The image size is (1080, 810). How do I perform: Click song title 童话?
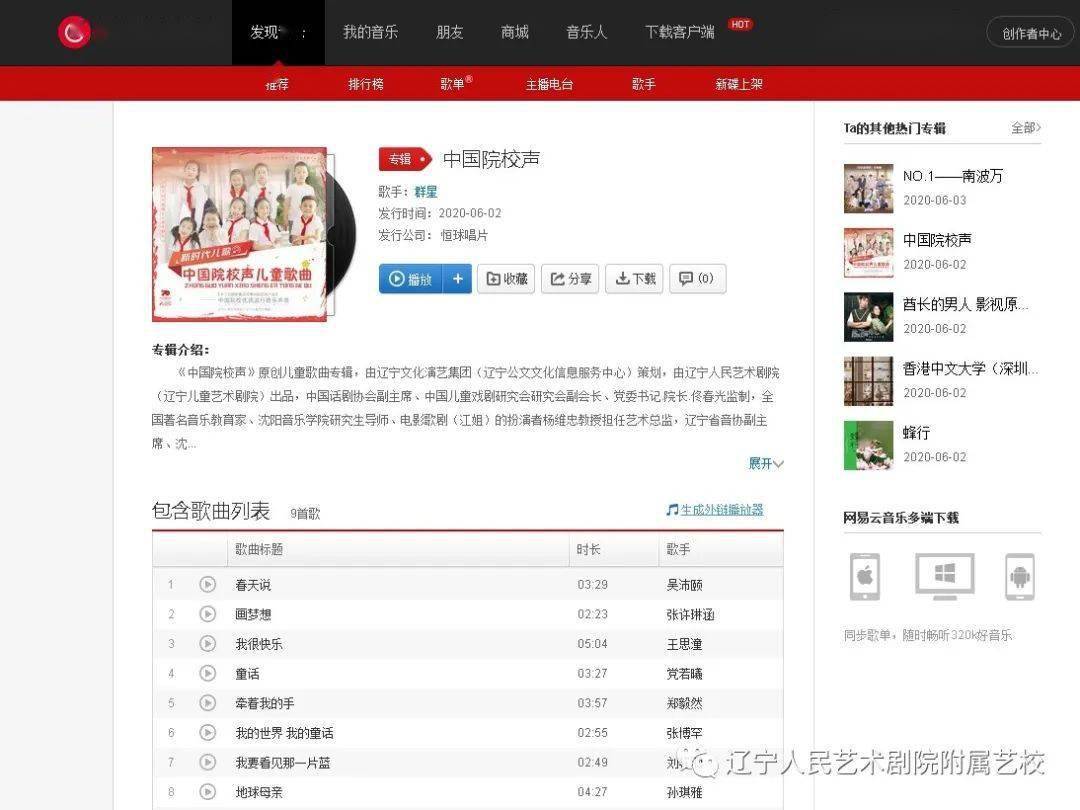tap(247, 674)
